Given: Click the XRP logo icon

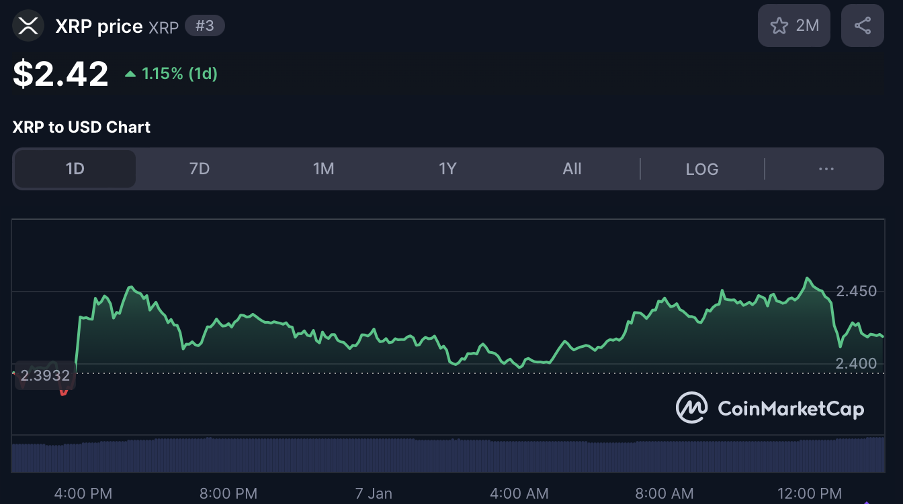Looking at the screenshot, I should [x=28, y=26].
